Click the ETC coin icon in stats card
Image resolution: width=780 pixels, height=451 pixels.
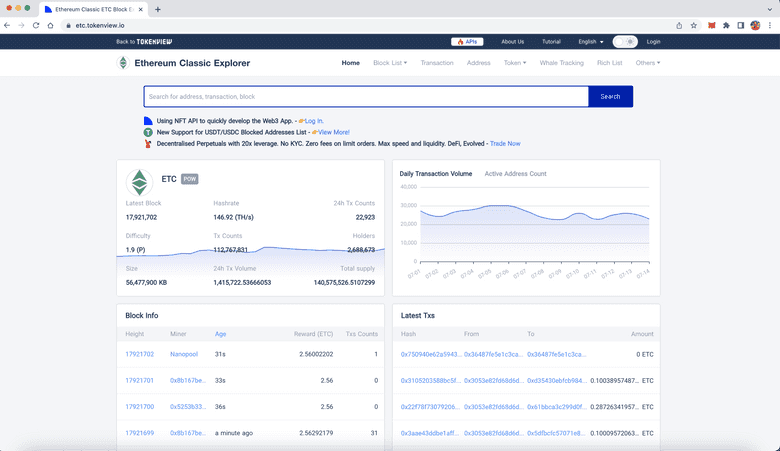[x=137, y=182]
